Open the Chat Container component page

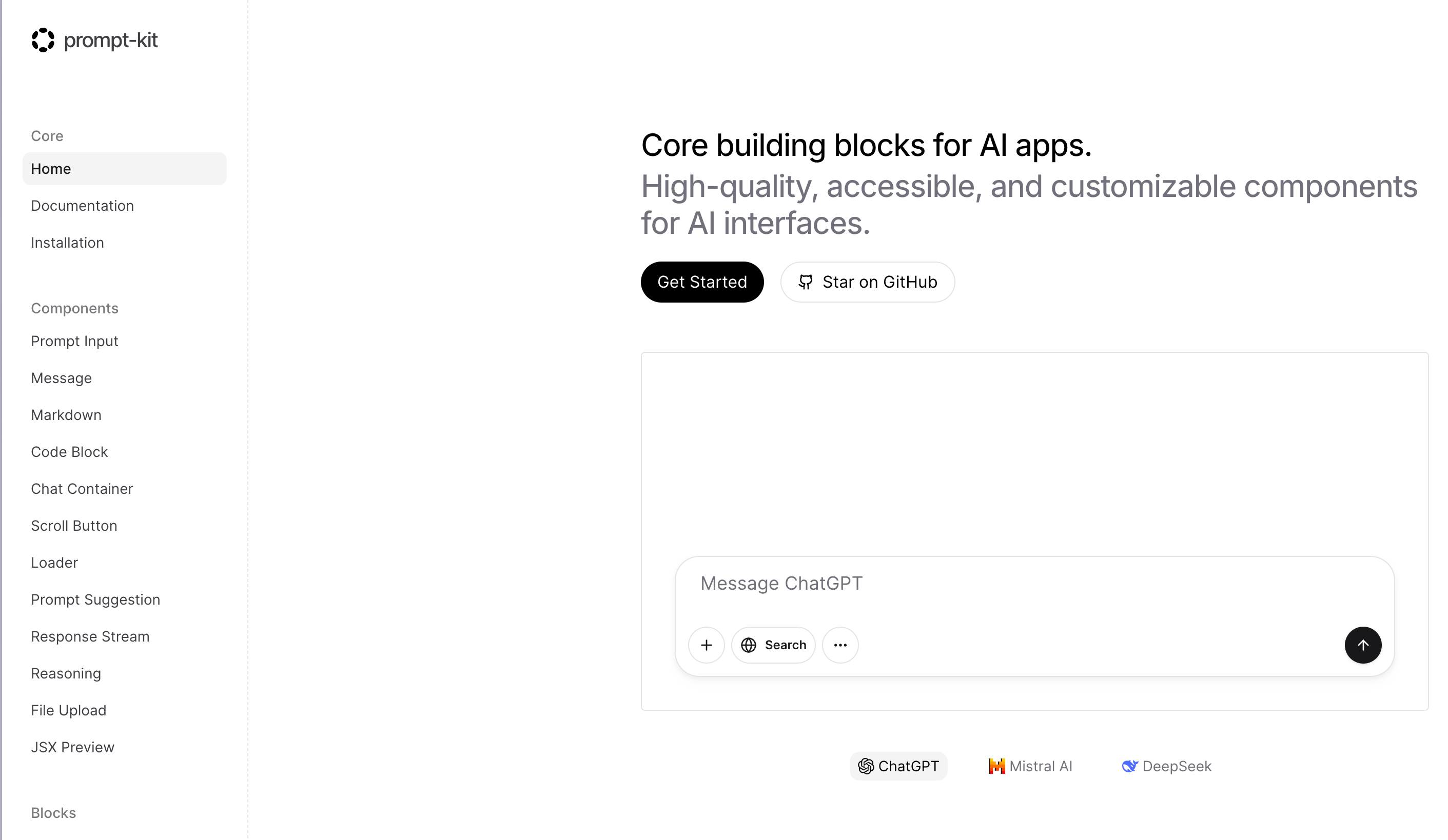point(82,489)
